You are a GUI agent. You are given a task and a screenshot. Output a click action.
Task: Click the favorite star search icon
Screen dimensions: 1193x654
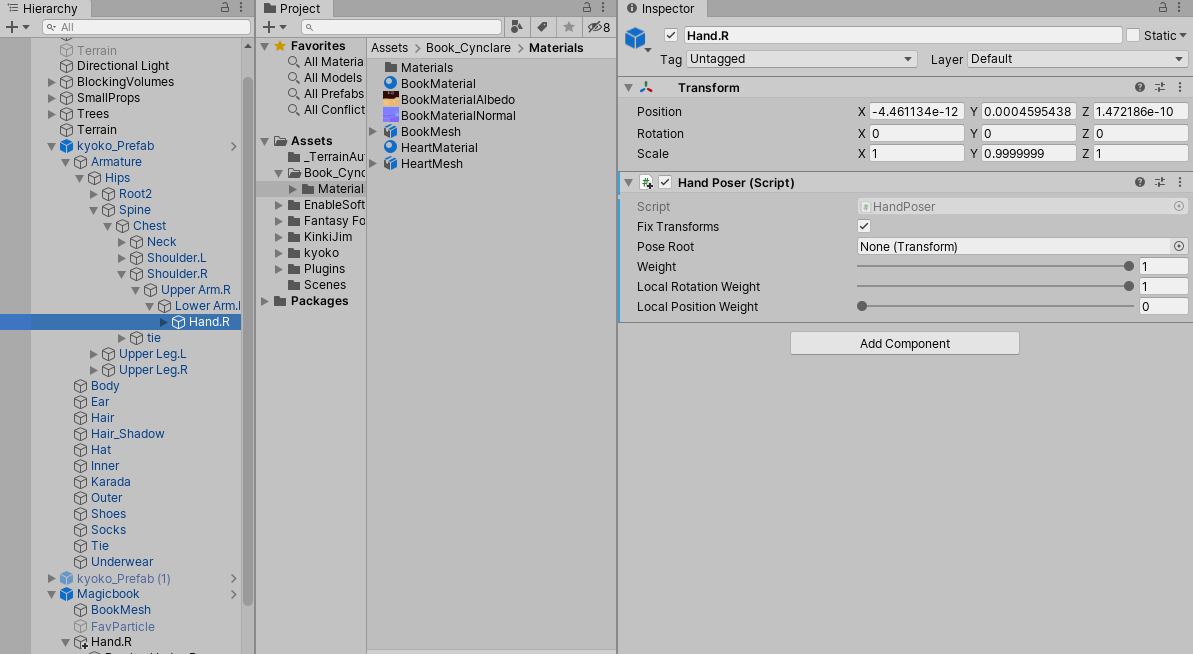(568, 27)
